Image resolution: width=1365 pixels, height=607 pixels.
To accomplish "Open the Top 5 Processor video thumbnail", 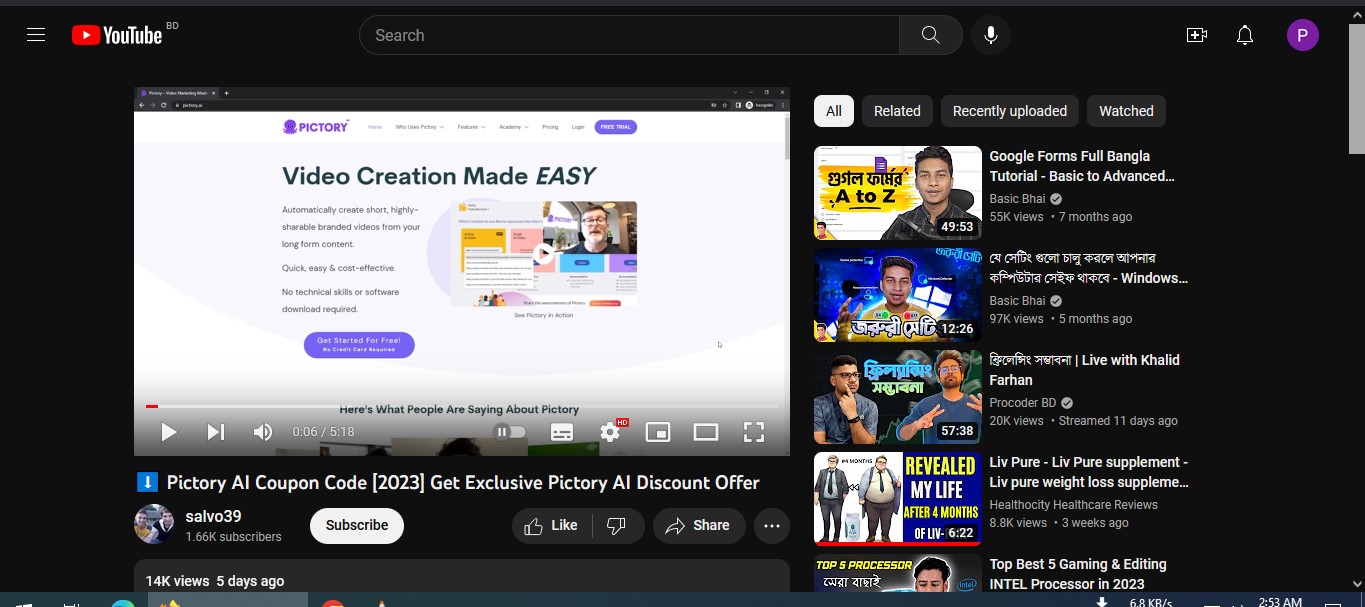I will click(x=898, y=573).
